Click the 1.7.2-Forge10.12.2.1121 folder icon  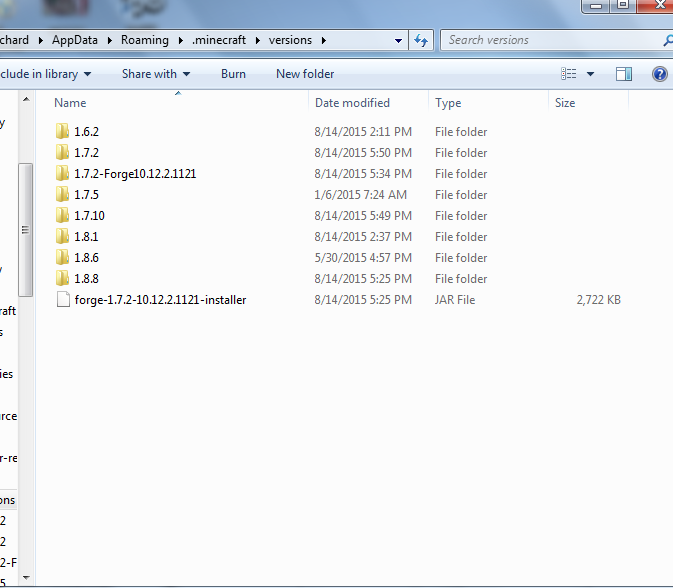pos(62,173)
